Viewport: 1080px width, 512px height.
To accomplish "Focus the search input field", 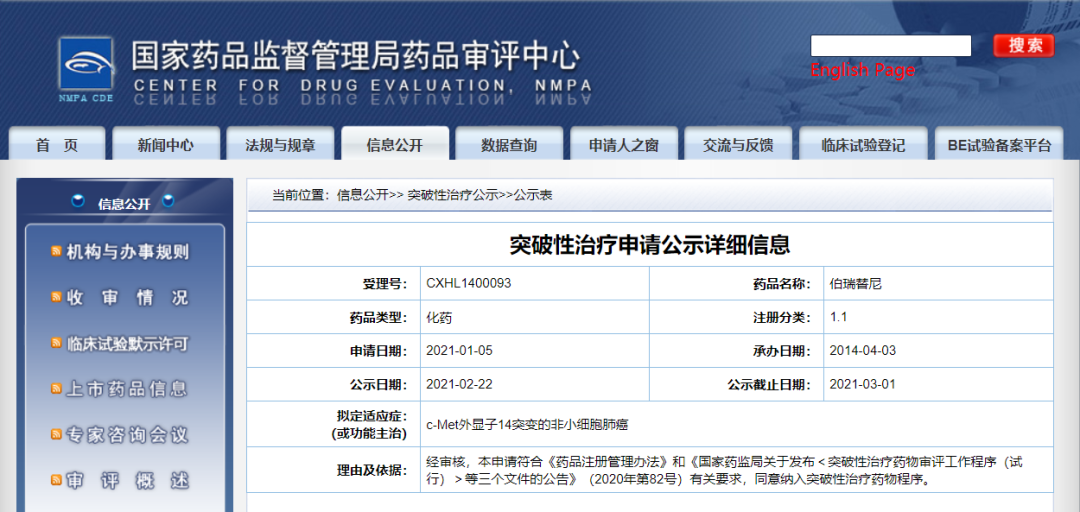I will [x=891, y=45].
